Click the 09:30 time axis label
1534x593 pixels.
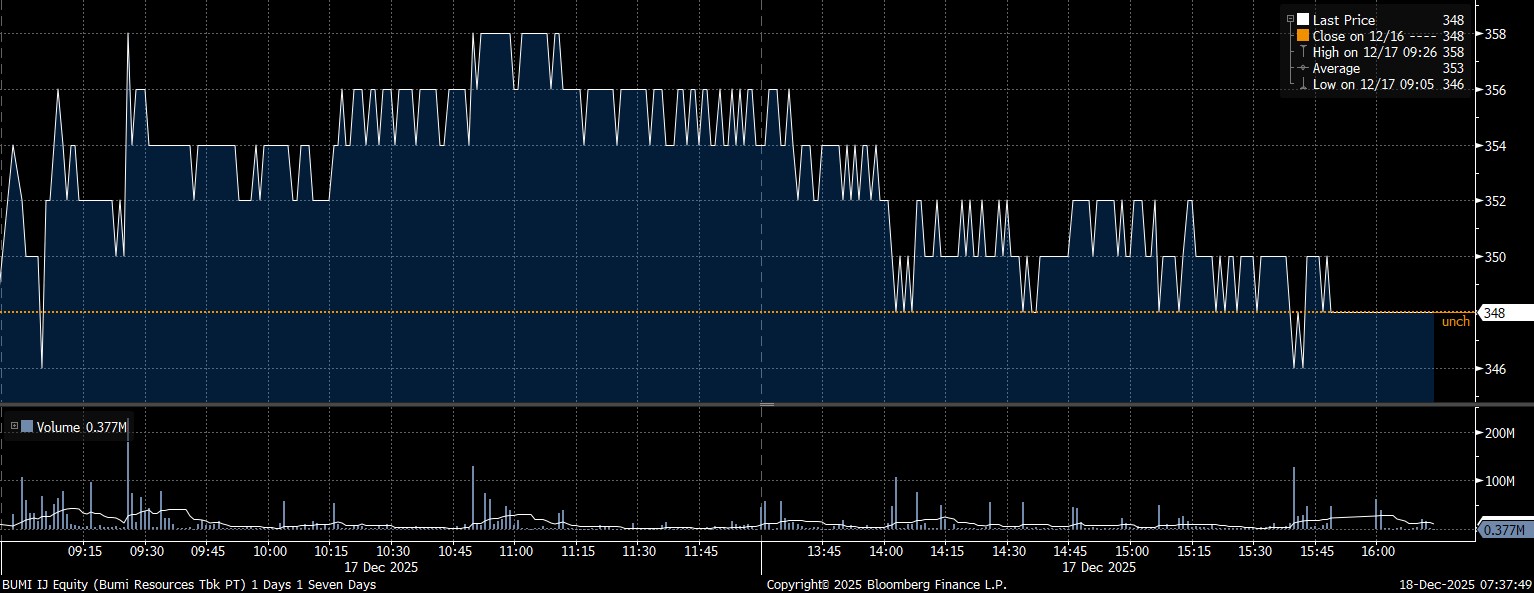point(146,551)
